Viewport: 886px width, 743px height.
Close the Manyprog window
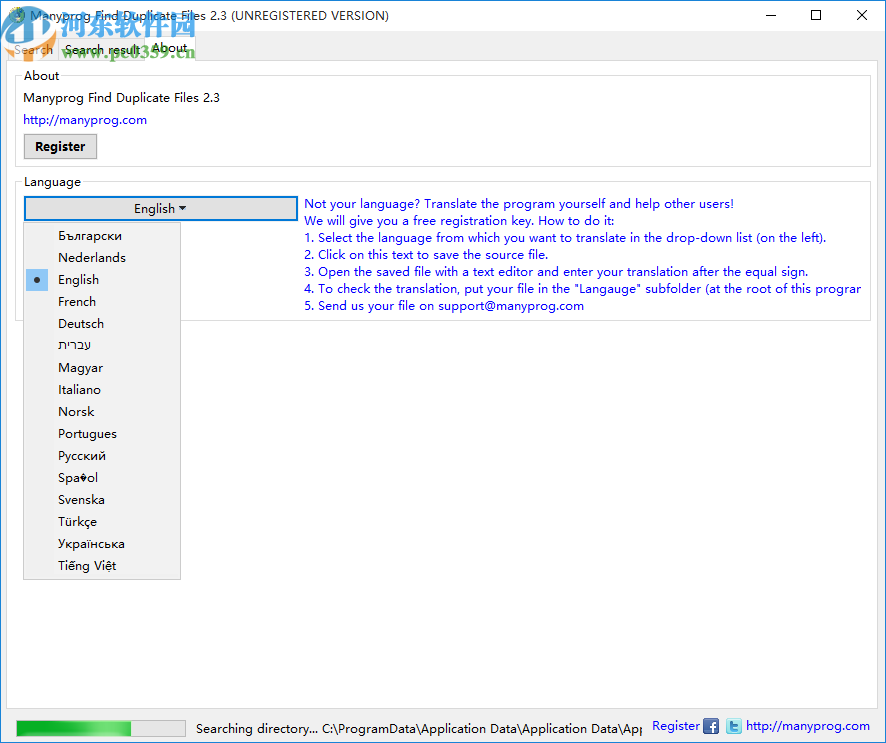click(862, 15)
